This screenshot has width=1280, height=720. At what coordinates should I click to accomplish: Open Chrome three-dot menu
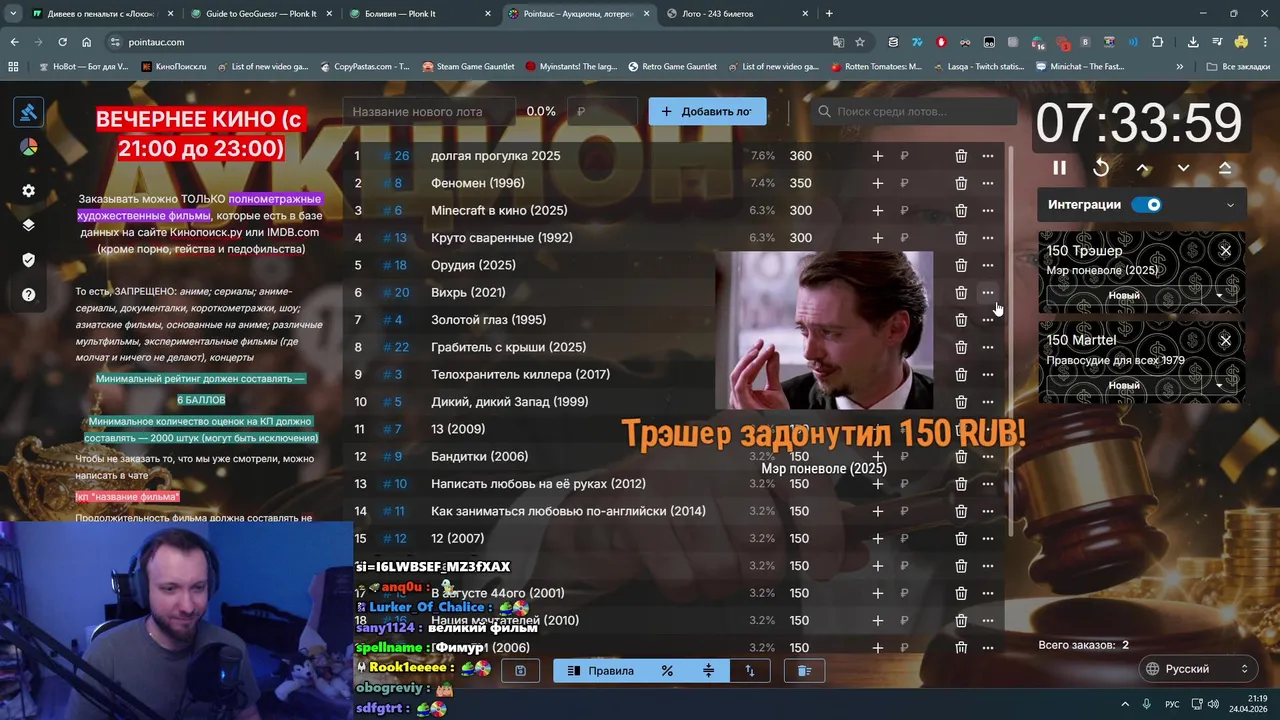coord(1263,42)
